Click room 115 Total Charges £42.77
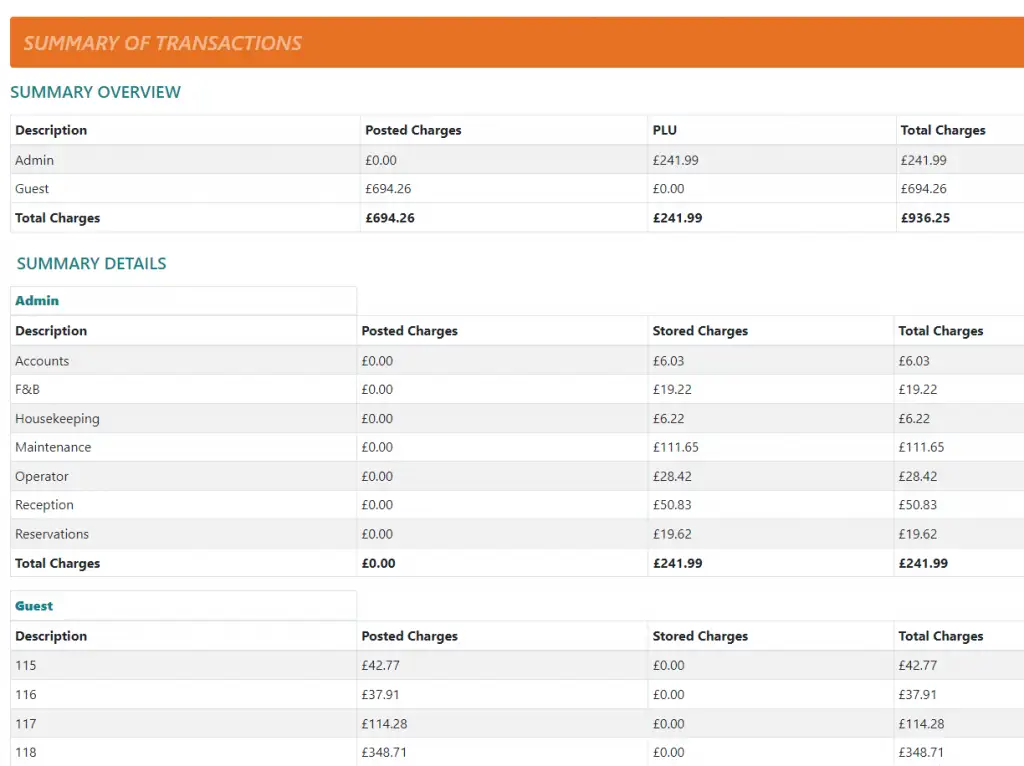The image size is (1024, 766). (918, 665)
